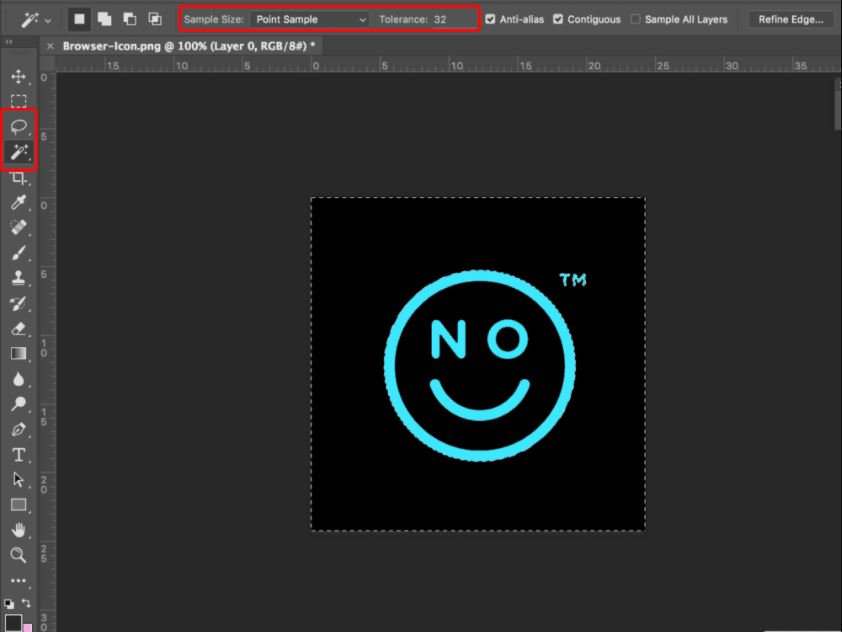The width and height of the screenshot is (842, 632).
Task: Disable the Contiguous option
Action: tap(557, 18)
